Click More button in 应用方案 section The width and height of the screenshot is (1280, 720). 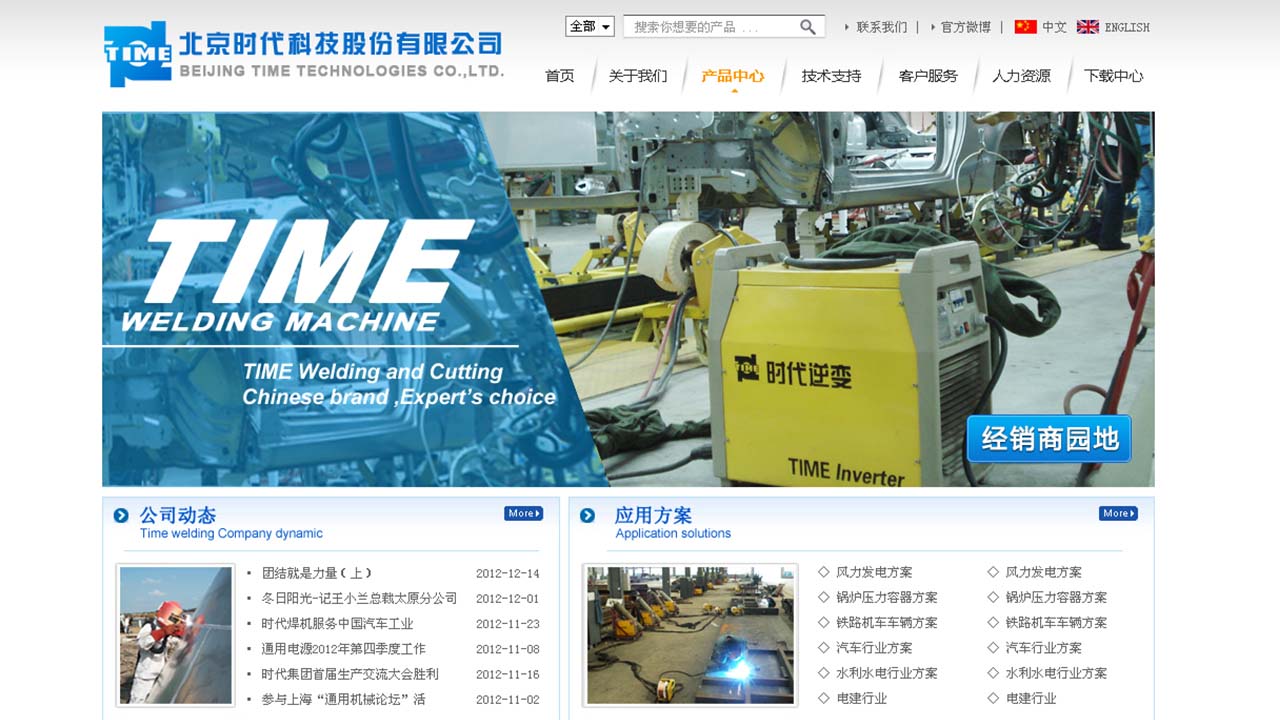pyautogui.click(x=1118, y=514)
